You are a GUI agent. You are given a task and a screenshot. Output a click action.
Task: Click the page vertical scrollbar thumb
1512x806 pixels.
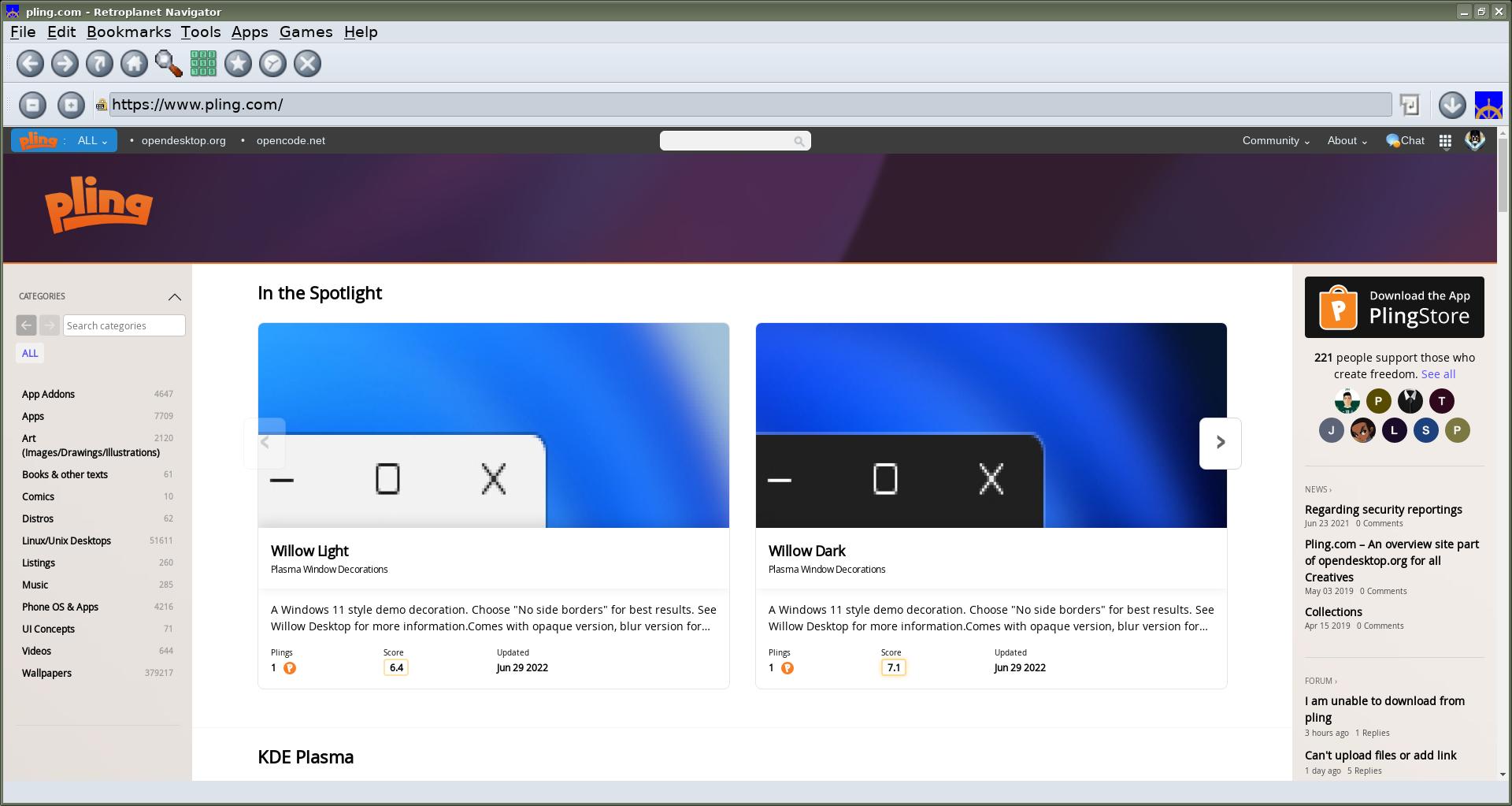(1503, 175)
